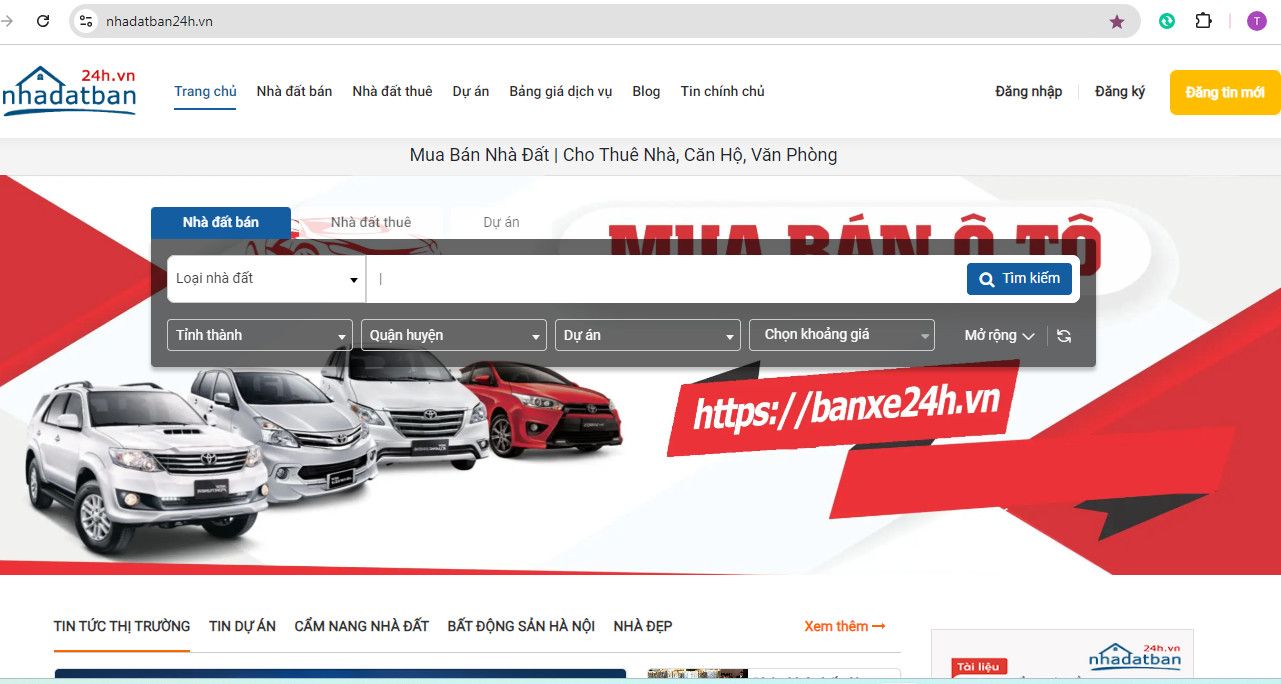
Task: Select the NHÀ ĐẸP tab
Action: click(x=643, y=626)
